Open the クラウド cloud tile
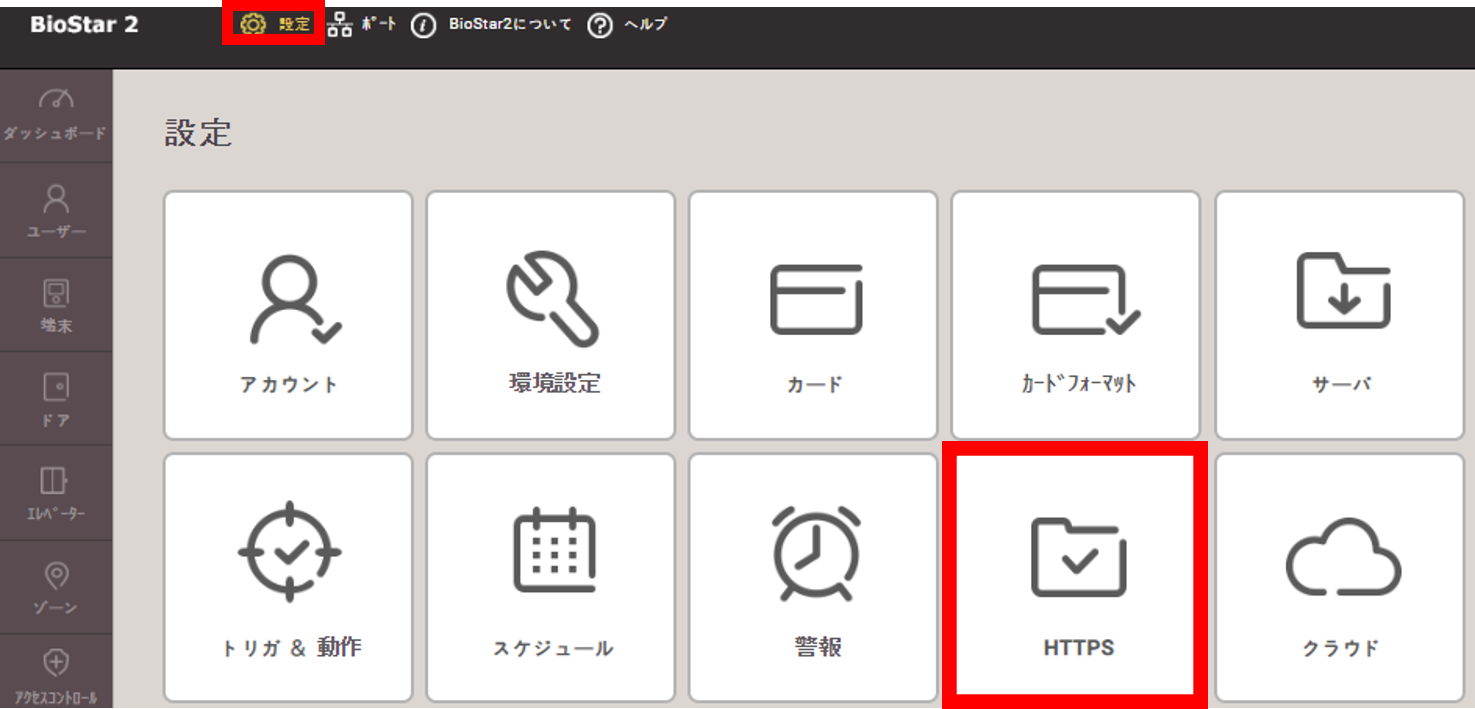Viewport: 1475px width, 709px height. pos(1340,577)
